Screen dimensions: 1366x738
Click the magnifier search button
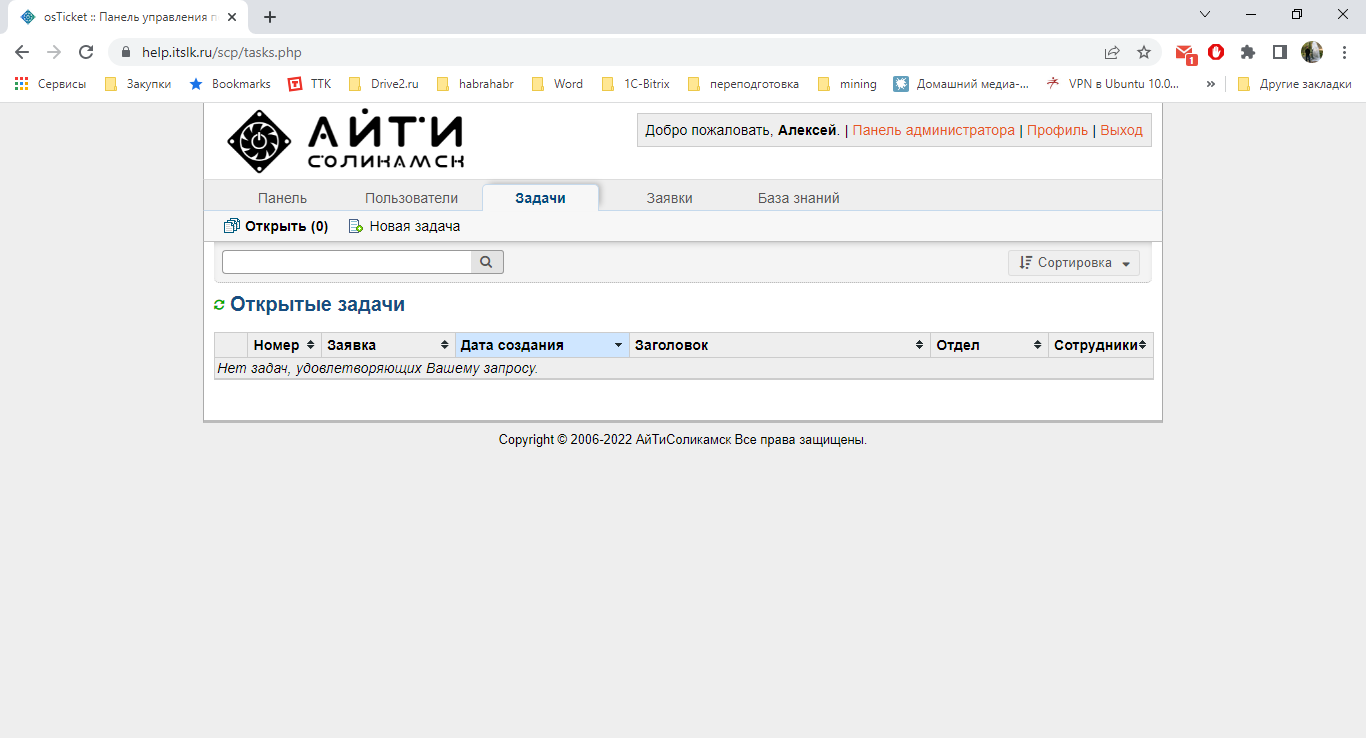[x=487, y=262]
